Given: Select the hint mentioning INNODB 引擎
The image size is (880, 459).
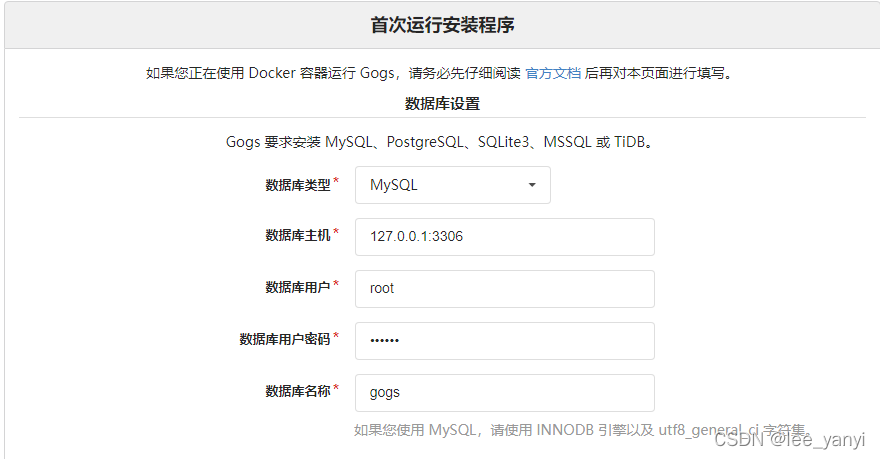Looking at the screenshot, I should coord(582,430).
